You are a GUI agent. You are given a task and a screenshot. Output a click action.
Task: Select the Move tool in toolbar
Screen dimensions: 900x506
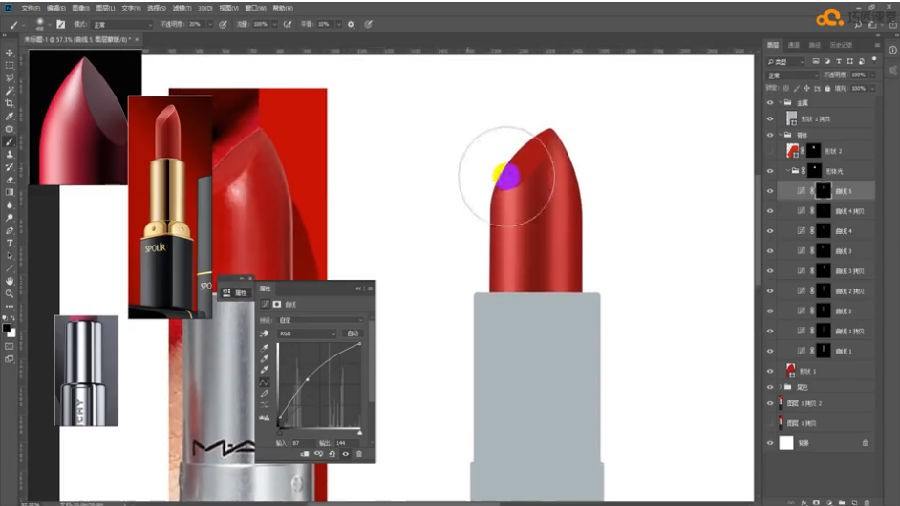(9, 53)
